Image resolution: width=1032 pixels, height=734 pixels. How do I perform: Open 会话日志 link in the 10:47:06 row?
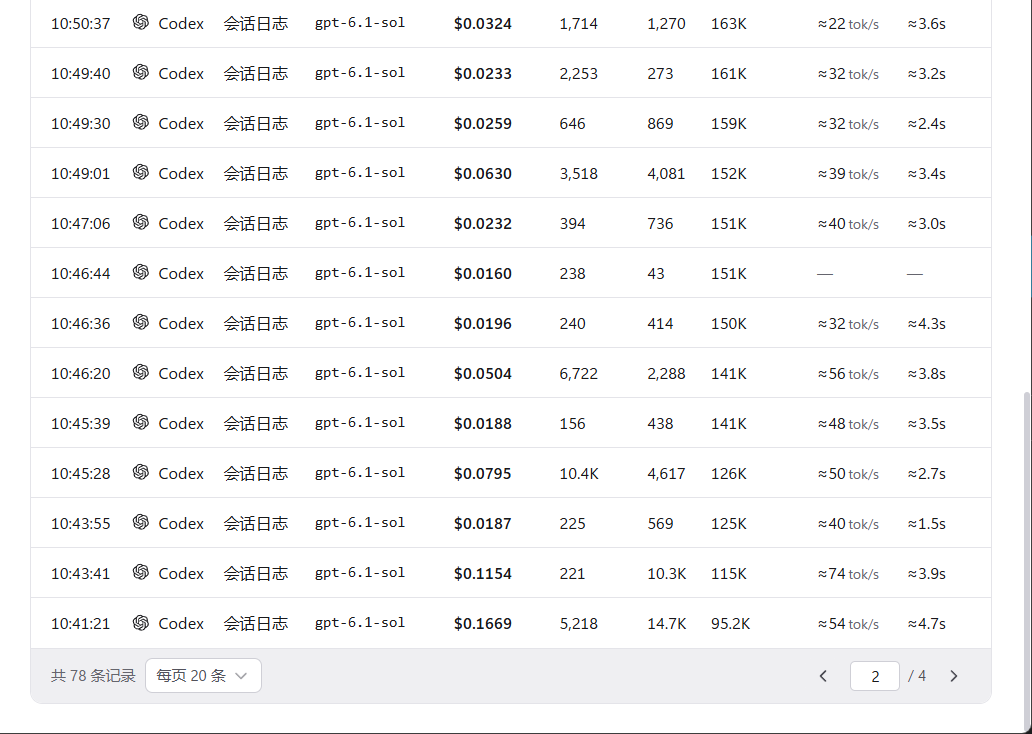pyautogui.click(x=255, y=223)
